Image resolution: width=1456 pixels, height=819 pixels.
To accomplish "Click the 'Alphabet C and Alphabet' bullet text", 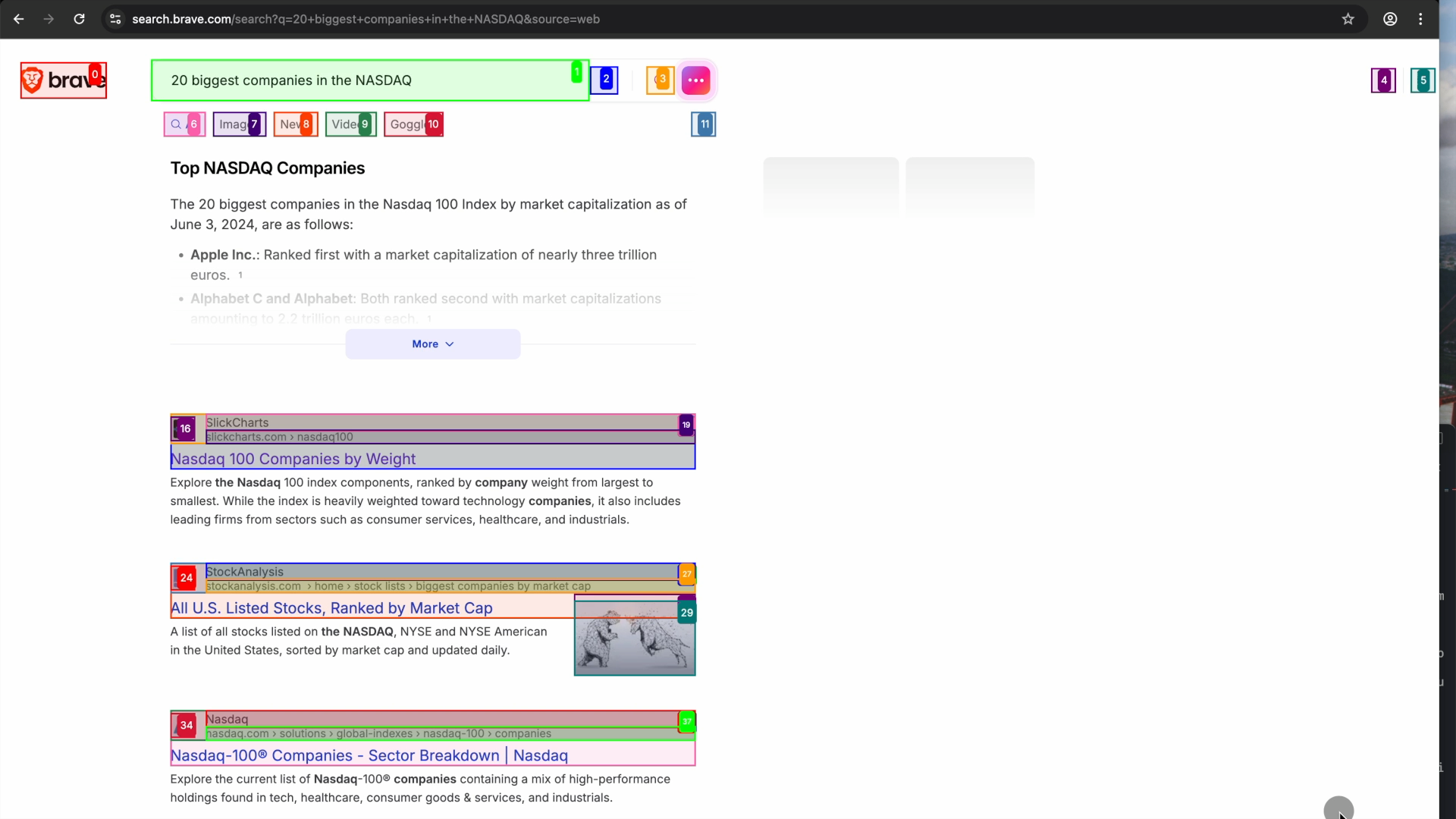I will pos(271,299).
